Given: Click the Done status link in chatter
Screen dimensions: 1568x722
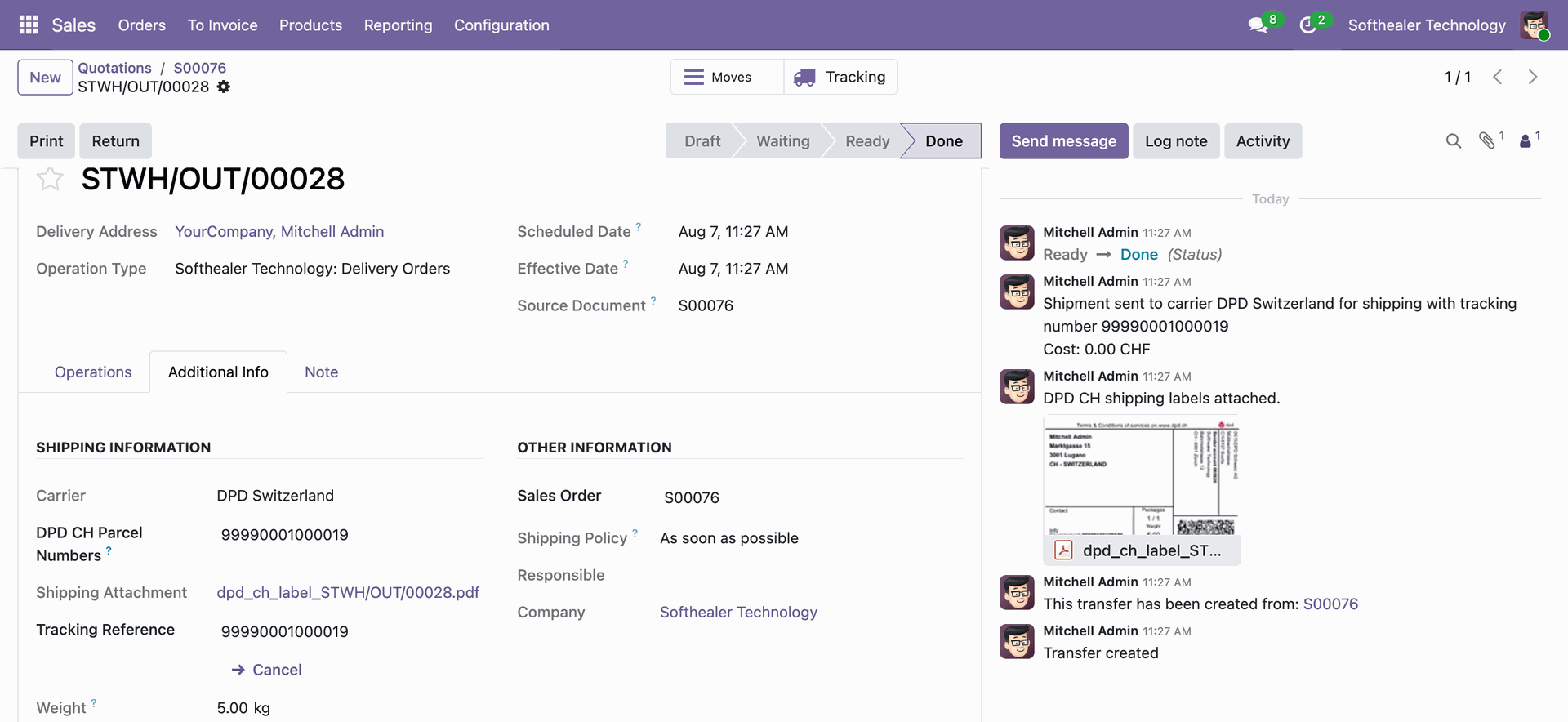Looking at the screenshot, I should (x=1139, y=255).
